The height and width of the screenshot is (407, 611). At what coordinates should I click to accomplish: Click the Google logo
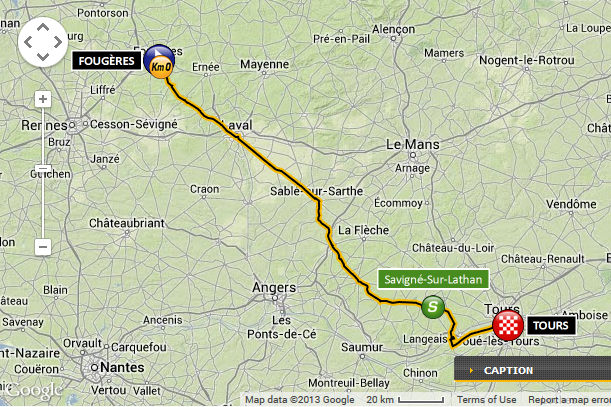click(32, 390)
